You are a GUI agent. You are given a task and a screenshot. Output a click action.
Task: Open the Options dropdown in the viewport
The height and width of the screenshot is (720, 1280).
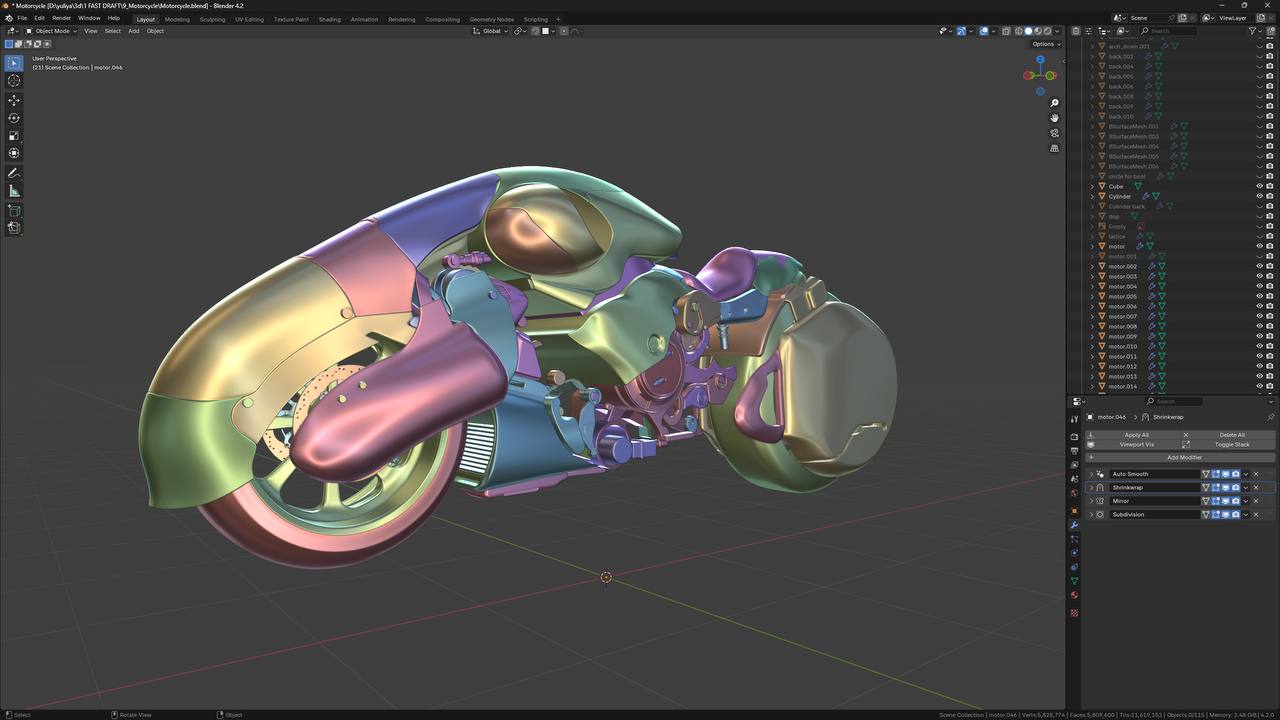(1046, 44)
